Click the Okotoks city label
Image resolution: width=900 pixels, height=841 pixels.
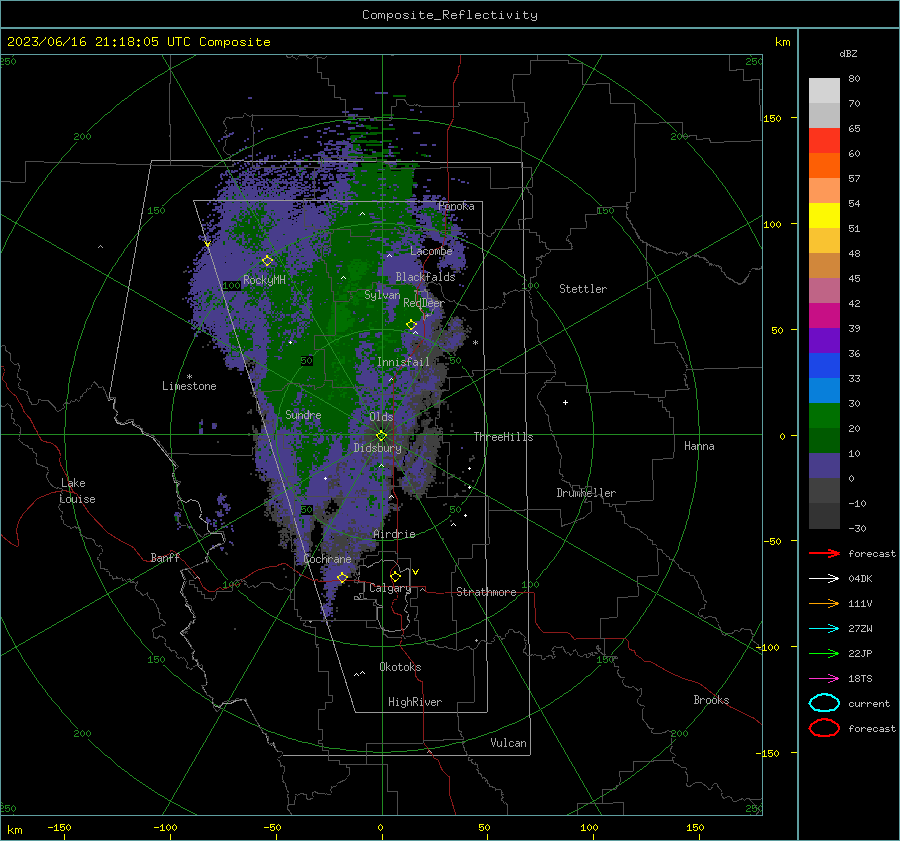pos(400,667)
